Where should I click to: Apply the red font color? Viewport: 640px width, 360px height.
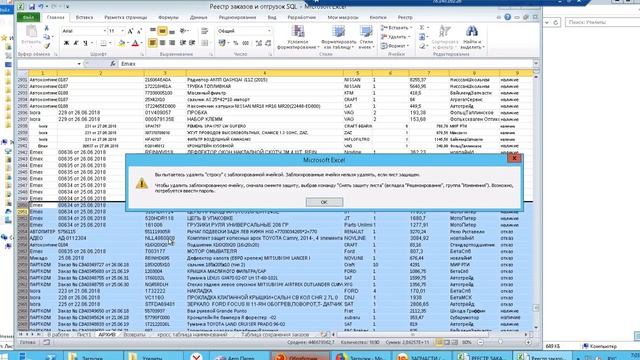tap(135, 43)
